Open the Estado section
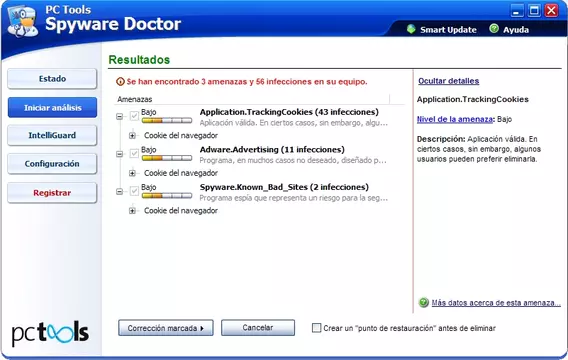568x360 pixels. tap(52, 79)
